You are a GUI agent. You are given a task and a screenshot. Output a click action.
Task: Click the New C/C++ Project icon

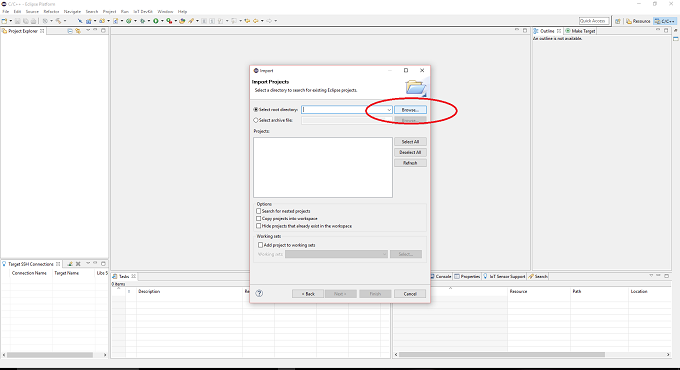(x=88, y=21)
